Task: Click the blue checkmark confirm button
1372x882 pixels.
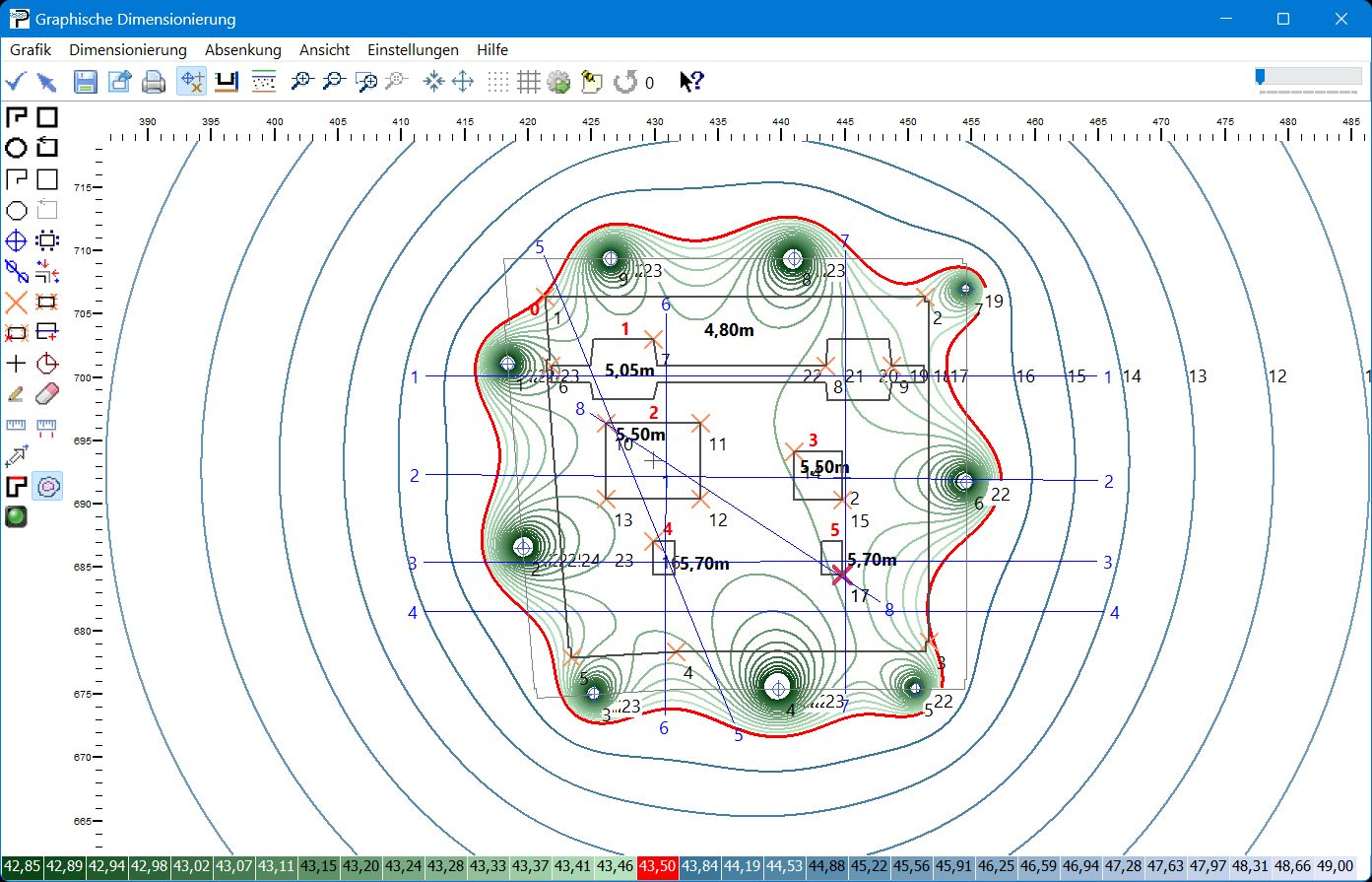Action: 15,82
